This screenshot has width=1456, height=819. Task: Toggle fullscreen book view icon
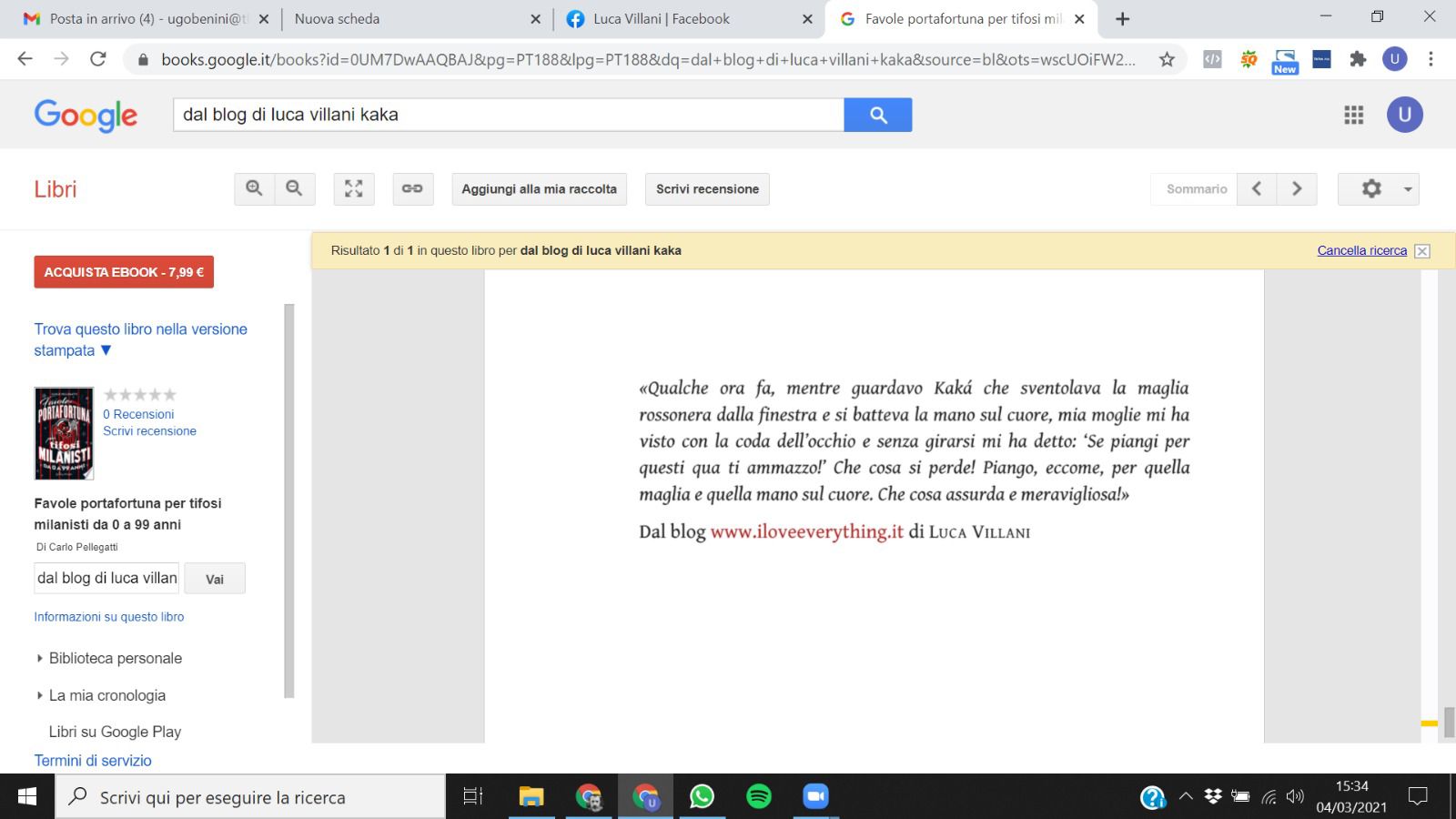[354, 188]
